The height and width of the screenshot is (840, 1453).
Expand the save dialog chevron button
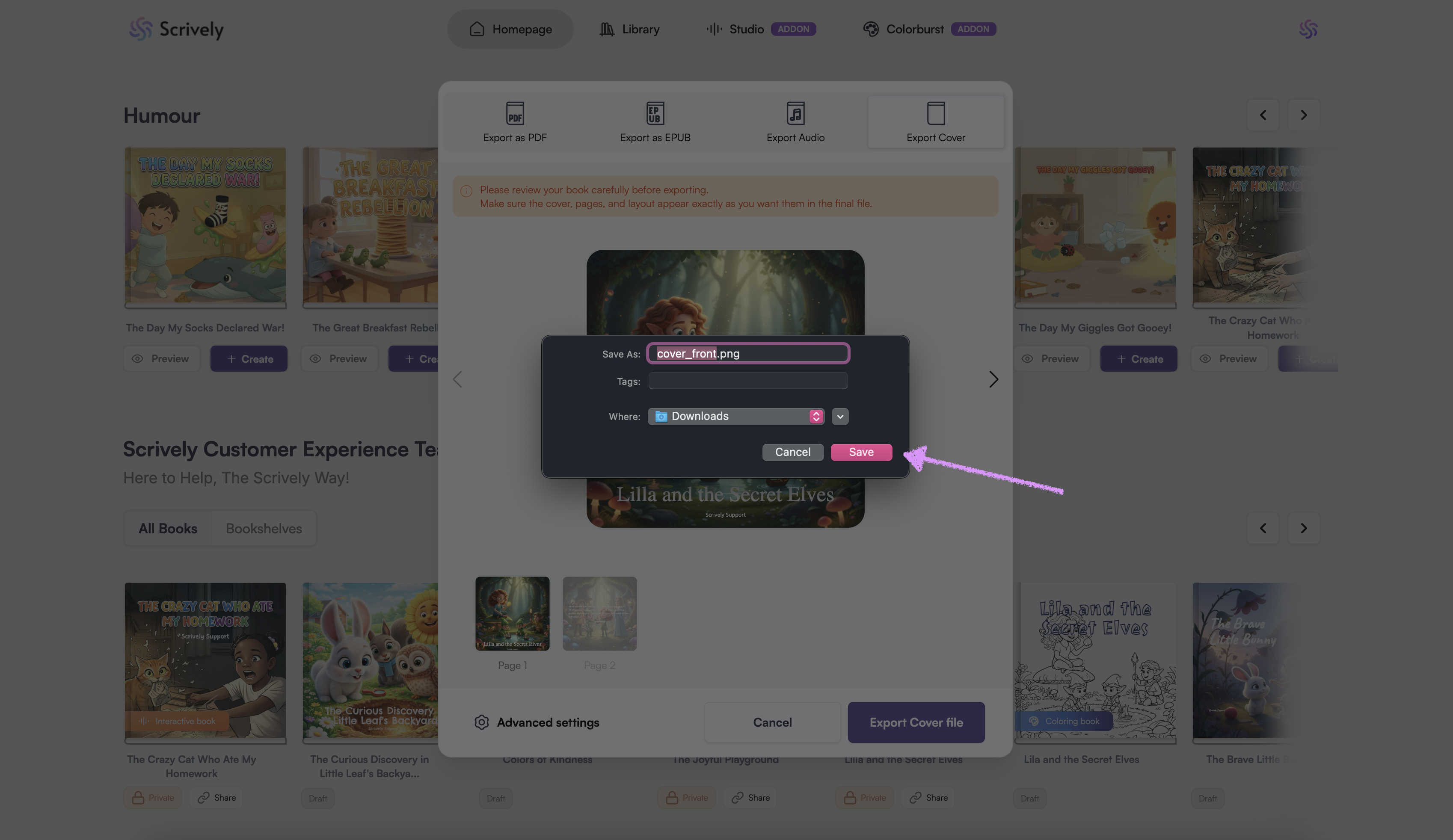[x=840, y=416]
